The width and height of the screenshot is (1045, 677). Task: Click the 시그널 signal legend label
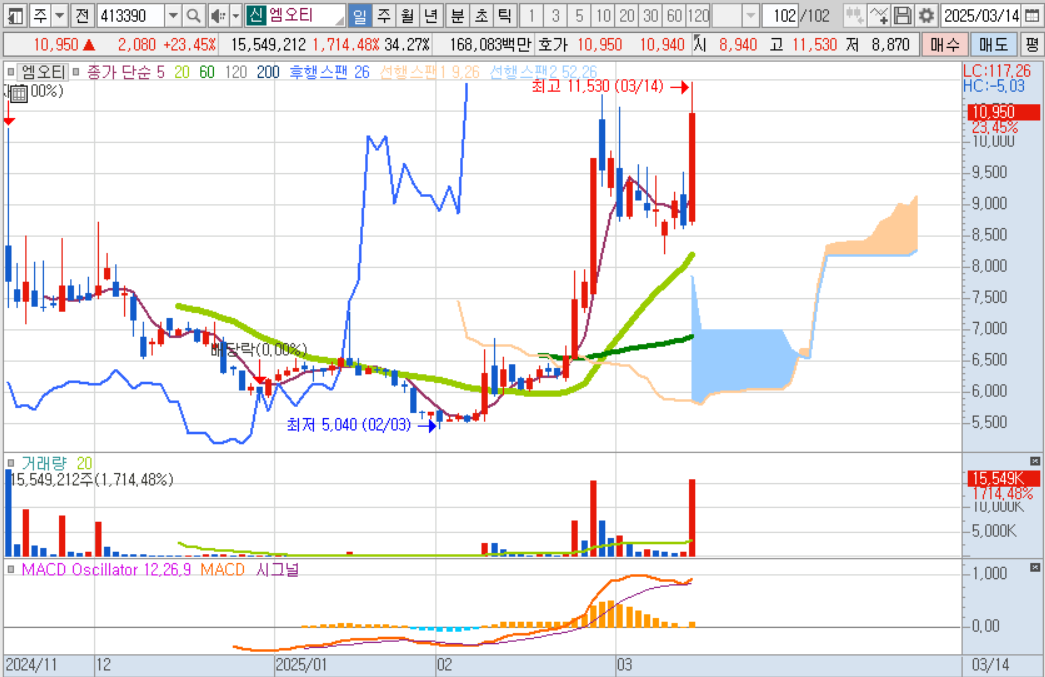[277, 569]
